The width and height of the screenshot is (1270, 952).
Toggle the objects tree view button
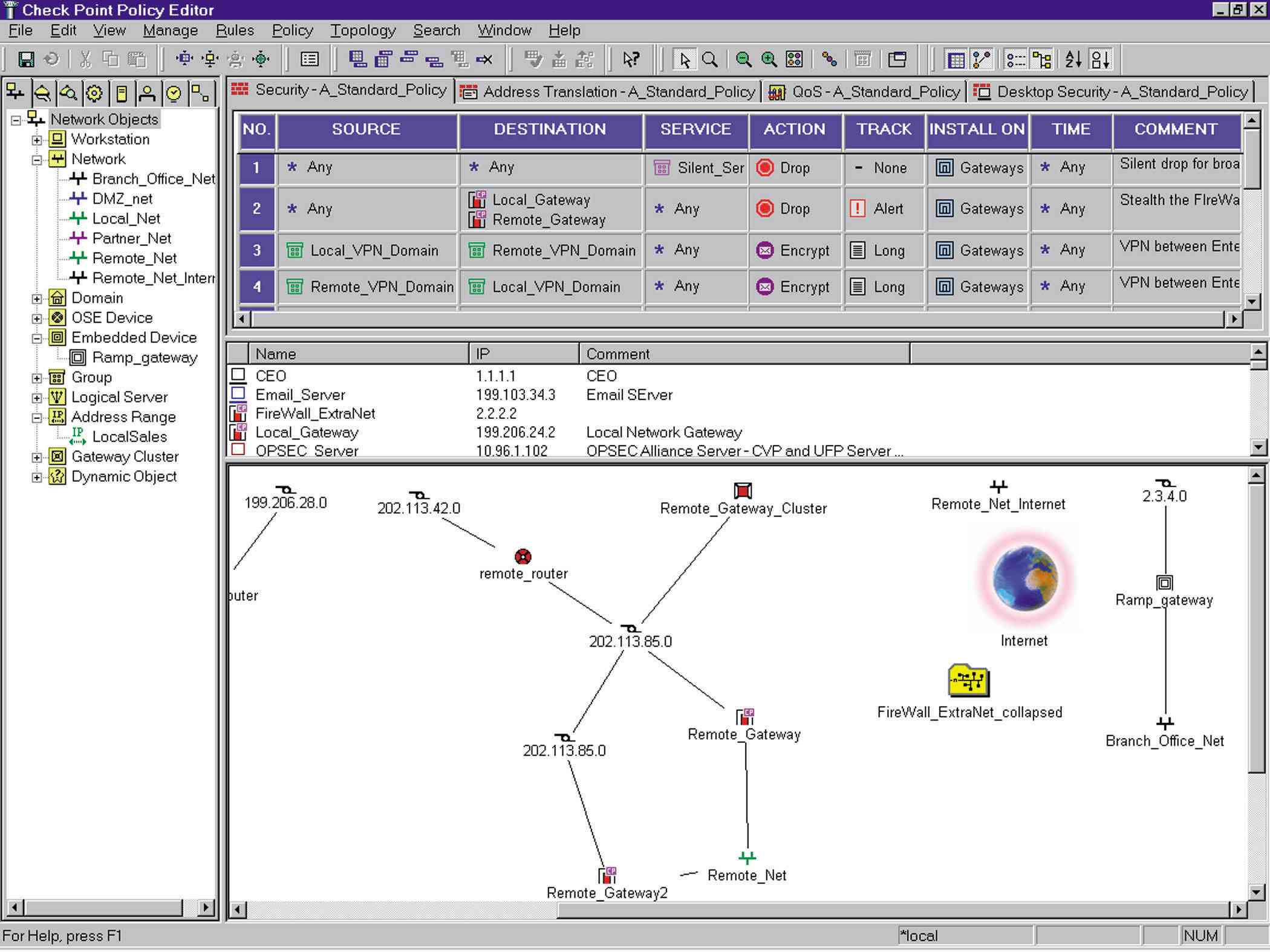1041,59
